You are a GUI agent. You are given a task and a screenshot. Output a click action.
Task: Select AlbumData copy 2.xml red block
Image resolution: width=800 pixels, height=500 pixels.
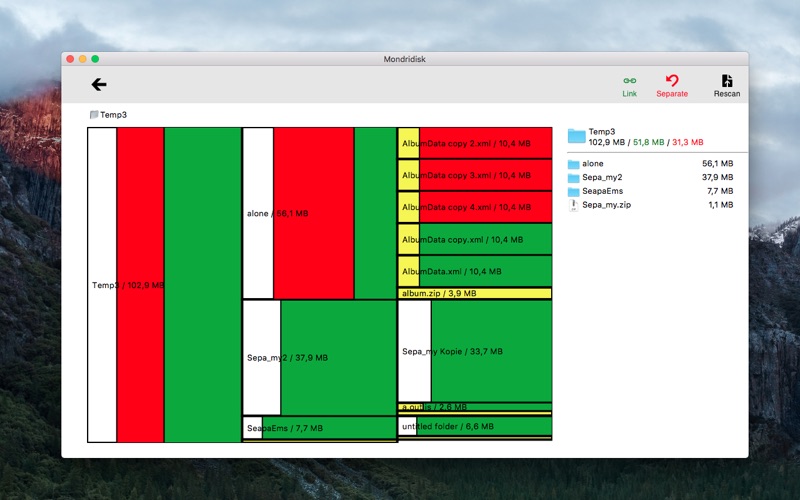(x=474, y=143)
